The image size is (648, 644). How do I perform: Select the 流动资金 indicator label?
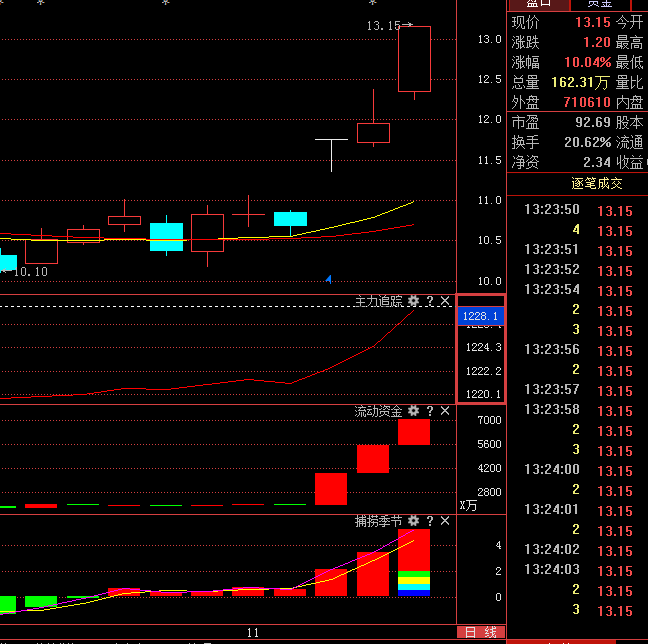point(378,411)
